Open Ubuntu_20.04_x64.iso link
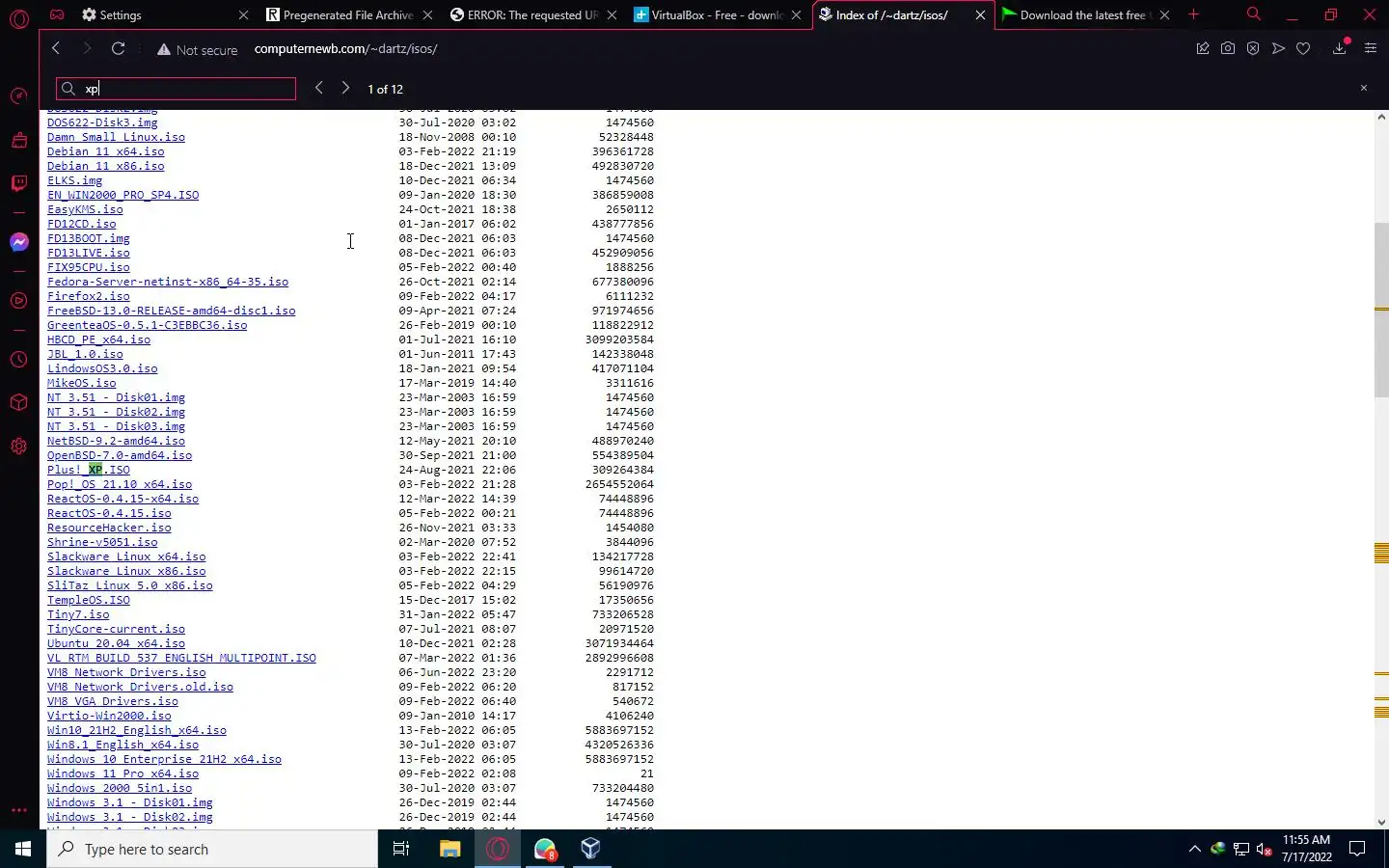The image size is (1389, 868). point(116,643)
